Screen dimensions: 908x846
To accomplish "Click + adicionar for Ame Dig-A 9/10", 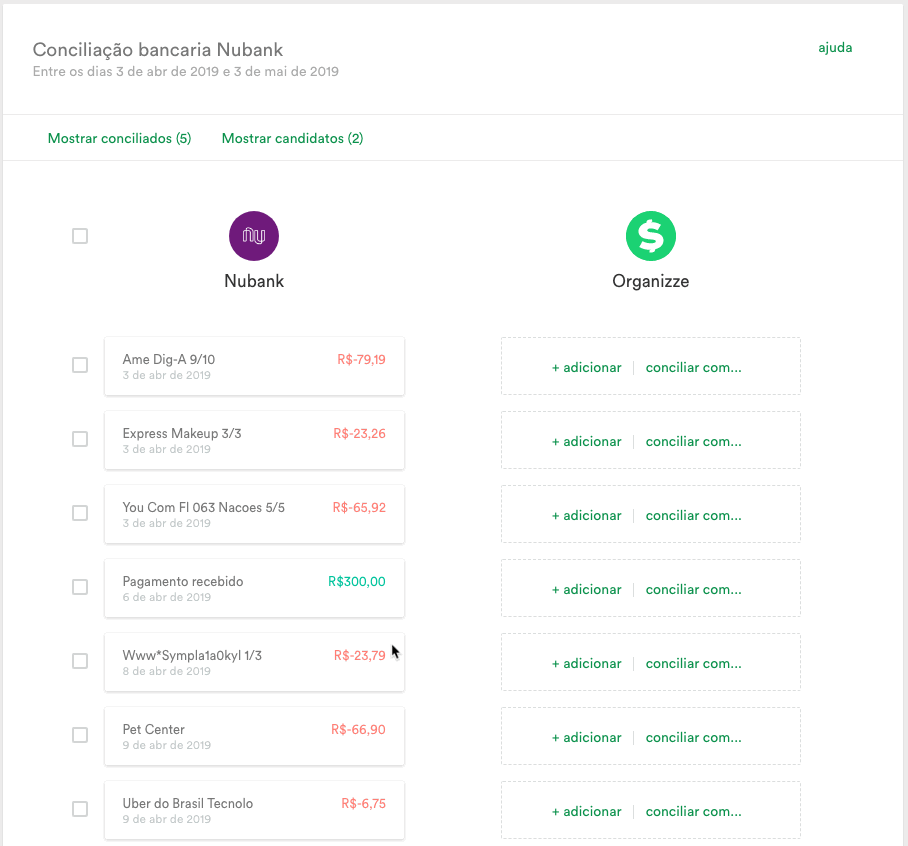I will pyautogui.click(x=586, y=368).
